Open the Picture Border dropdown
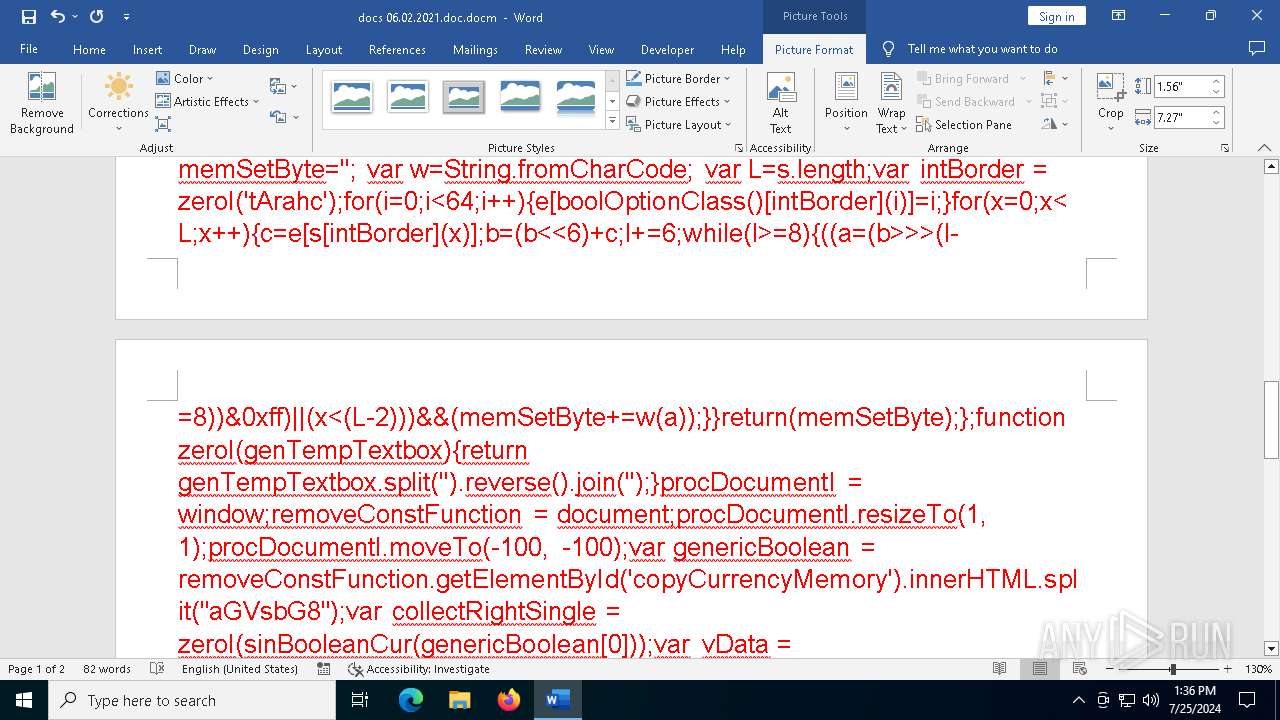Screen dimensions: 1280x720 point(679,78)
